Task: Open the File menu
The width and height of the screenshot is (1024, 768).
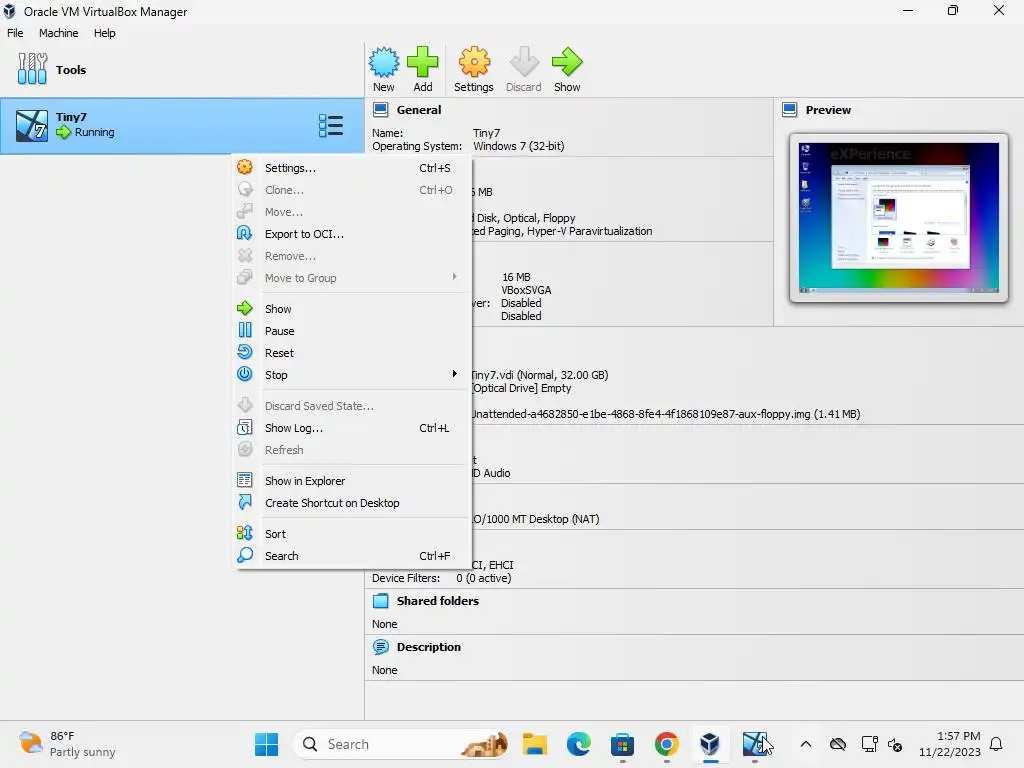Action: (15, 33)
